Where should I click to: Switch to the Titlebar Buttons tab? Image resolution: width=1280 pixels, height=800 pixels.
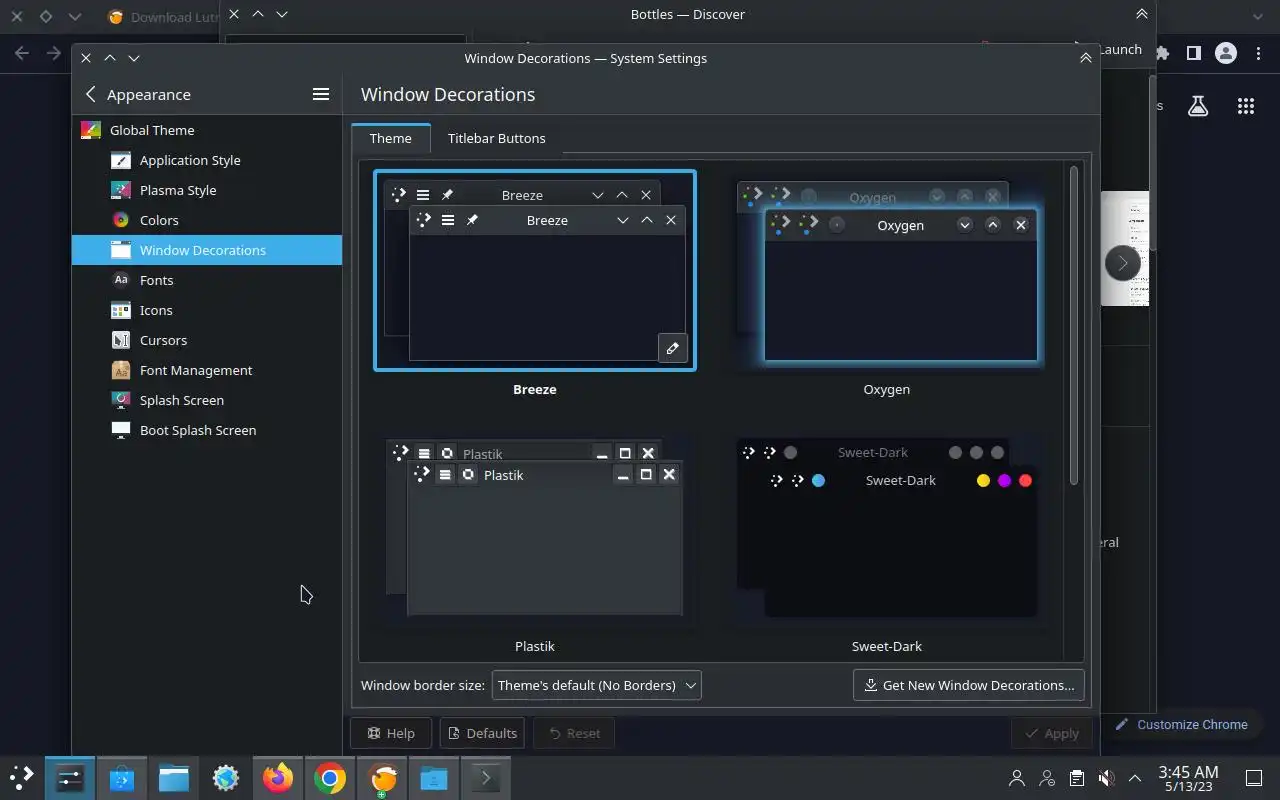point(496,138)
